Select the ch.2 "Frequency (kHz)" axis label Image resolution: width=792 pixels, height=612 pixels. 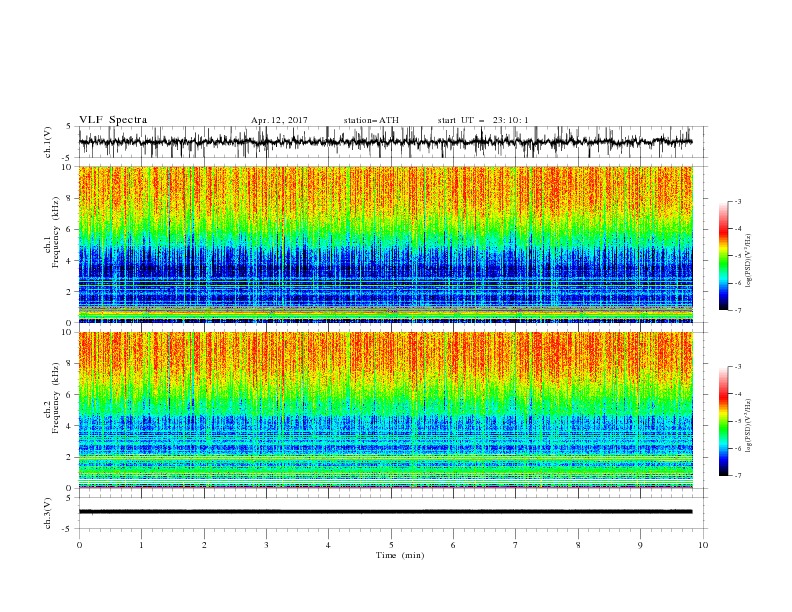click(57, 397)
